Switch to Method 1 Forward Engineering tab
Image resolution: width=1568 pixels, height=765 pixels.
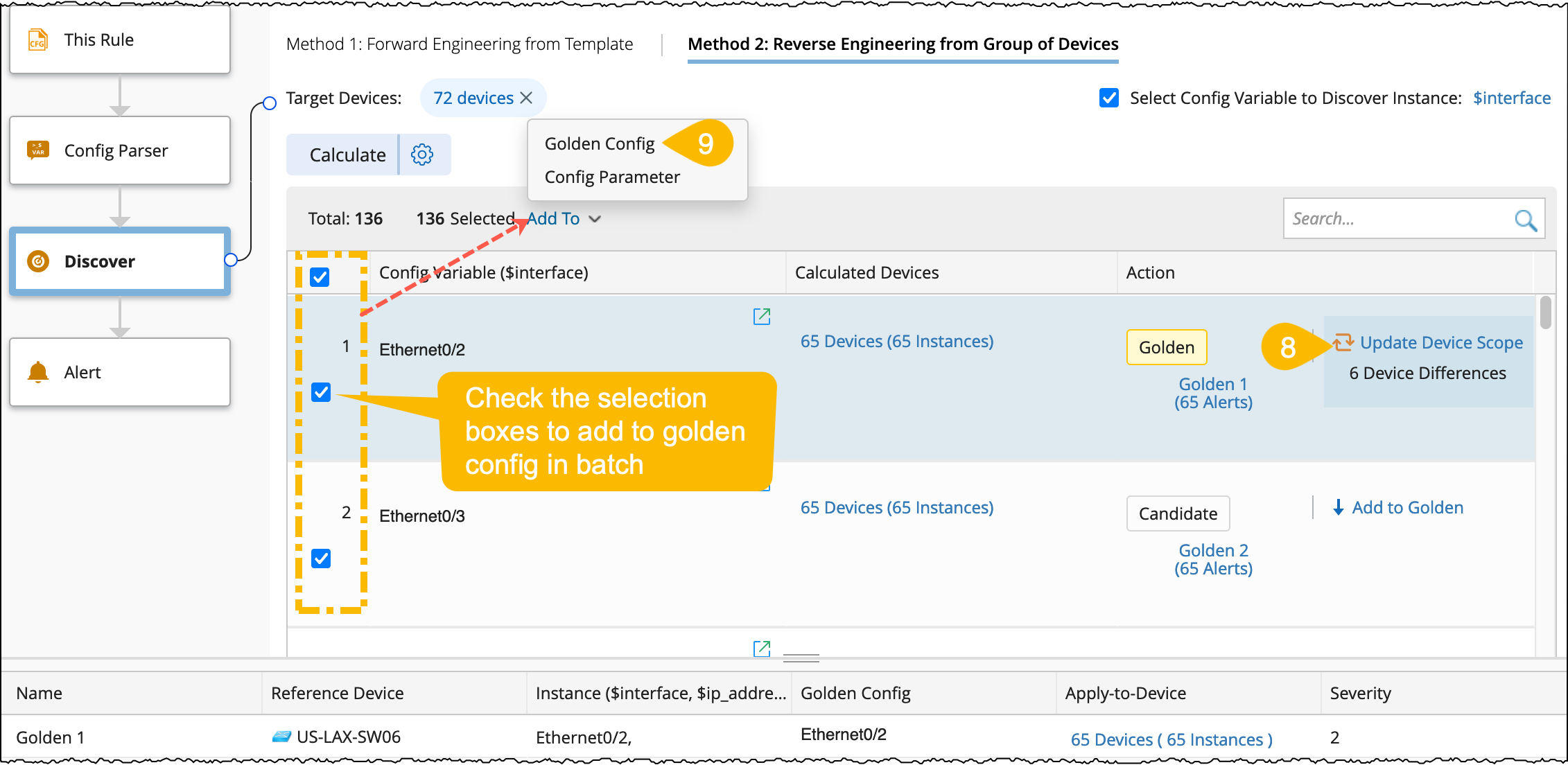click(460, 44)
